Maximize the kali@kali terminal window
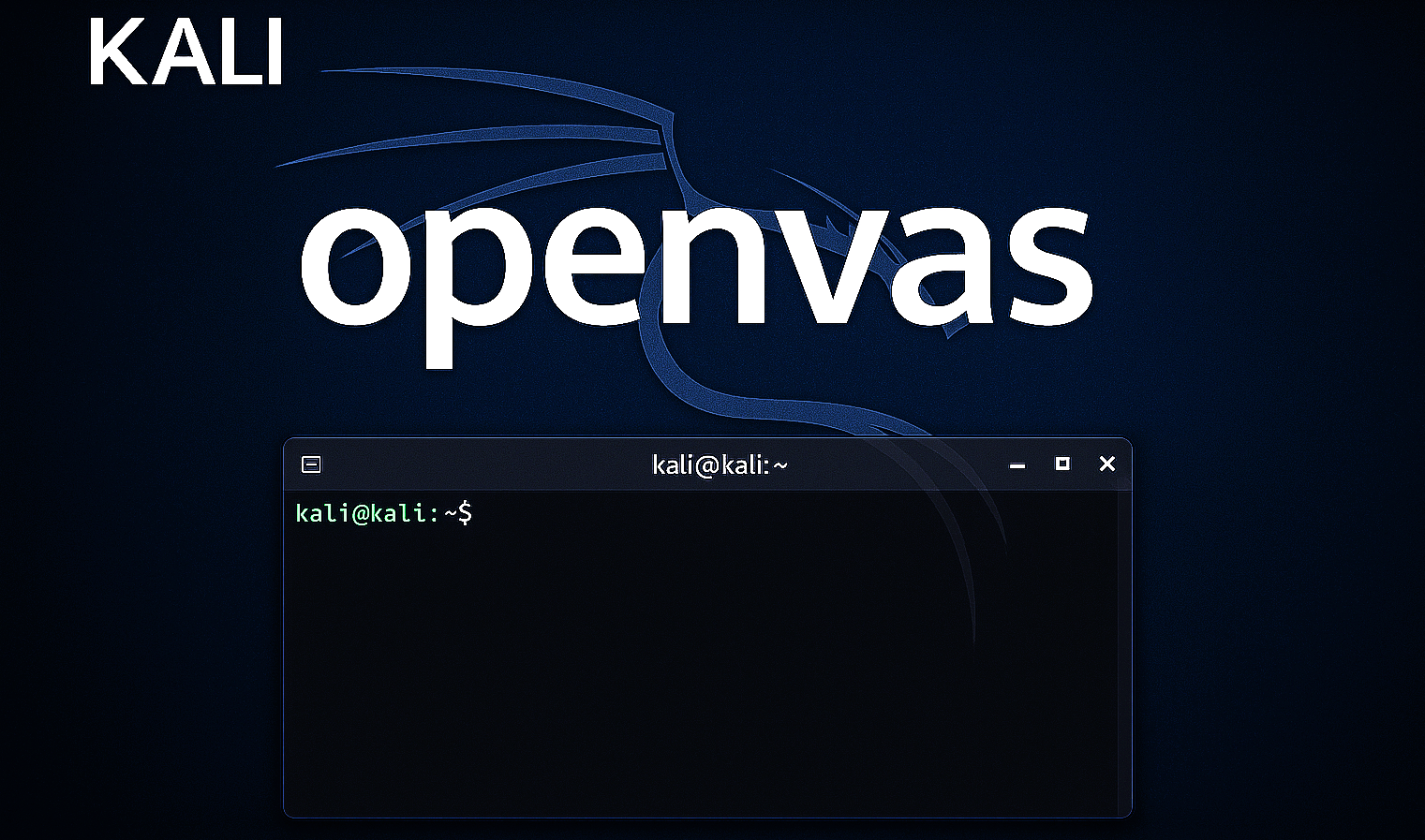Viewport: 1425px width, 840px height. 1062,464
